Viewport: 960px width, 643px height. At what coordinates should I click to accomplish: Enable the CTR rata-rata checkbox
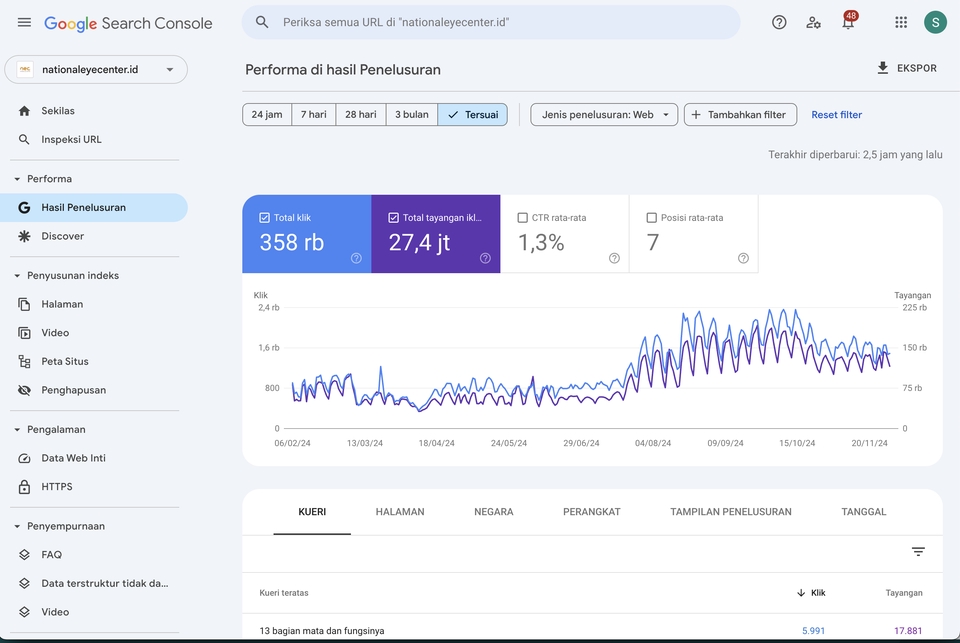point(523,217)
